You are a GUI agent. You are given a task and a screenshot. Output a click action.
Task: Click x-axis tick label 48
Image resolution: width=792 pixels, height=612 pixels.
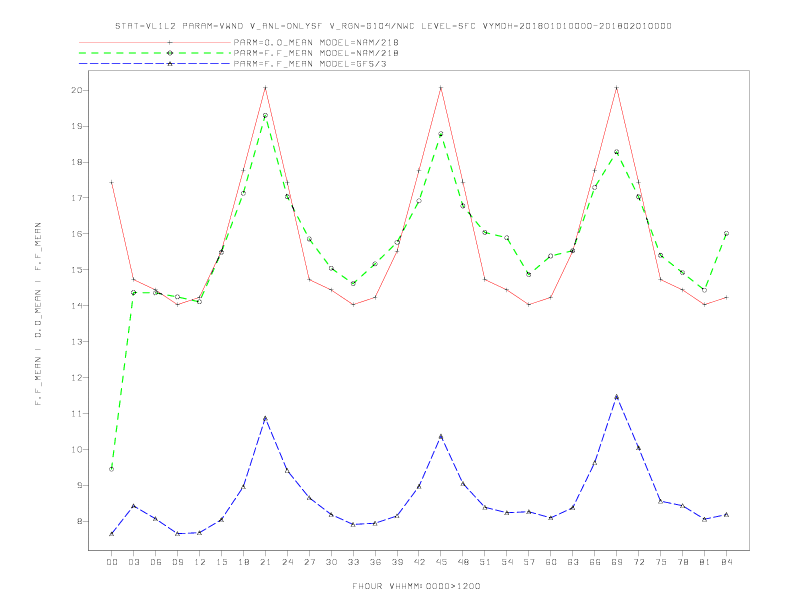(x=463, y=562)
